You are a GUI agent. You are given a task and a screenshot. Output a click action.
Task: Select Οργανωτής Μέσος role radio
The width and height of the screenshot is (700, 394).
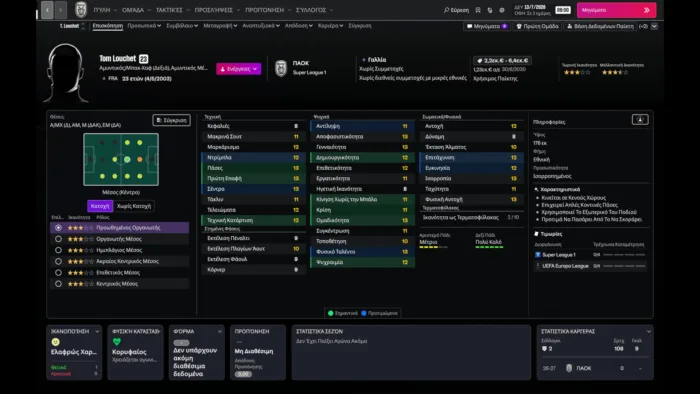click(58, 239)
